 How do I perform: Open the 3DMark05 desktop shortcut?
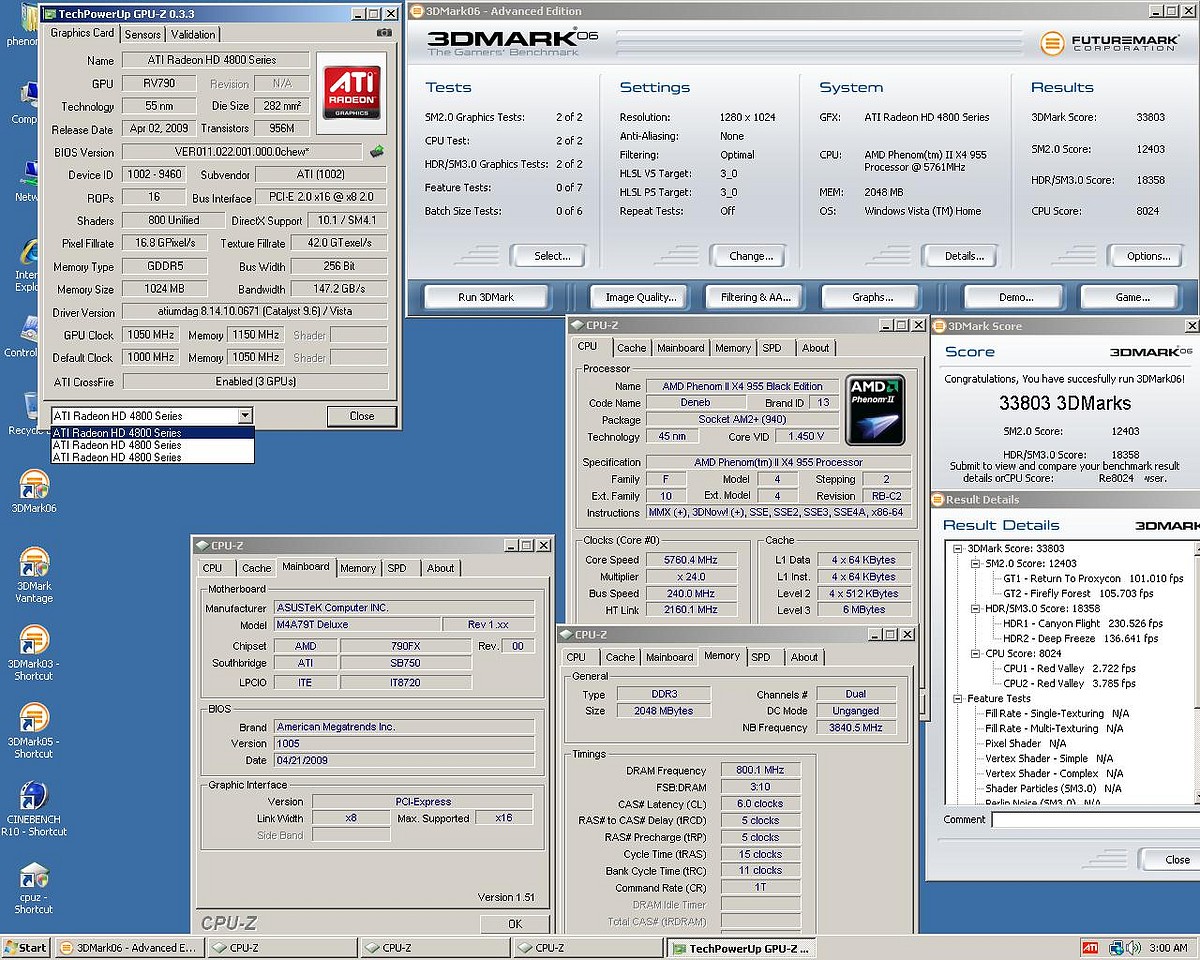pyautogui.click(x=34, y=731)
